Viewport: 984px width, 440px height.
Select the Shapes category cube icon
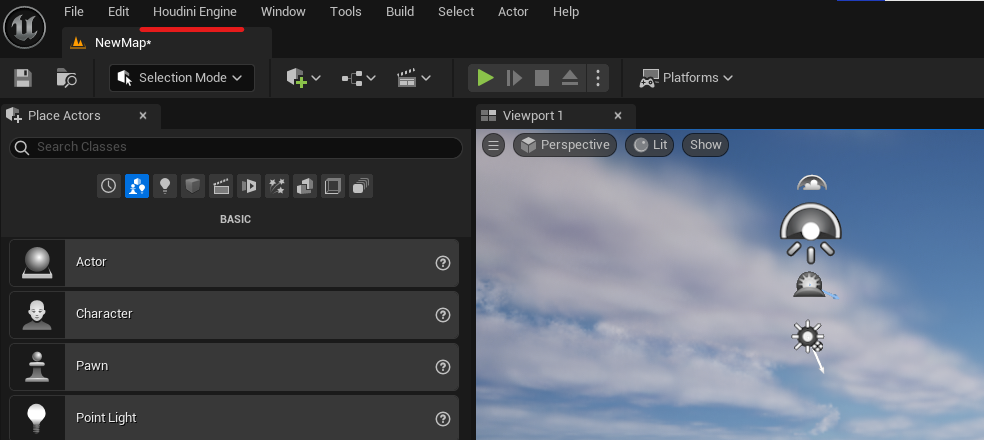pos(193,186)
